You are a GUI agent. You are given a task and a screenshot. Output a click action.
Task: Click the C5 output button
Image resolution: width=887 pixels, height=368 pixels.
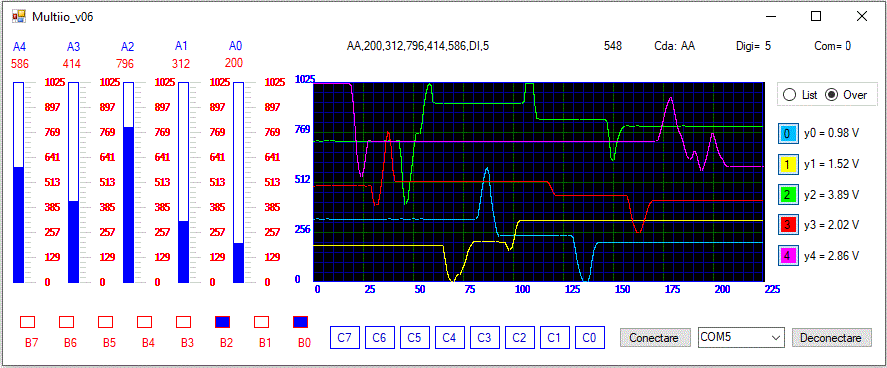[x=415, y=337]
